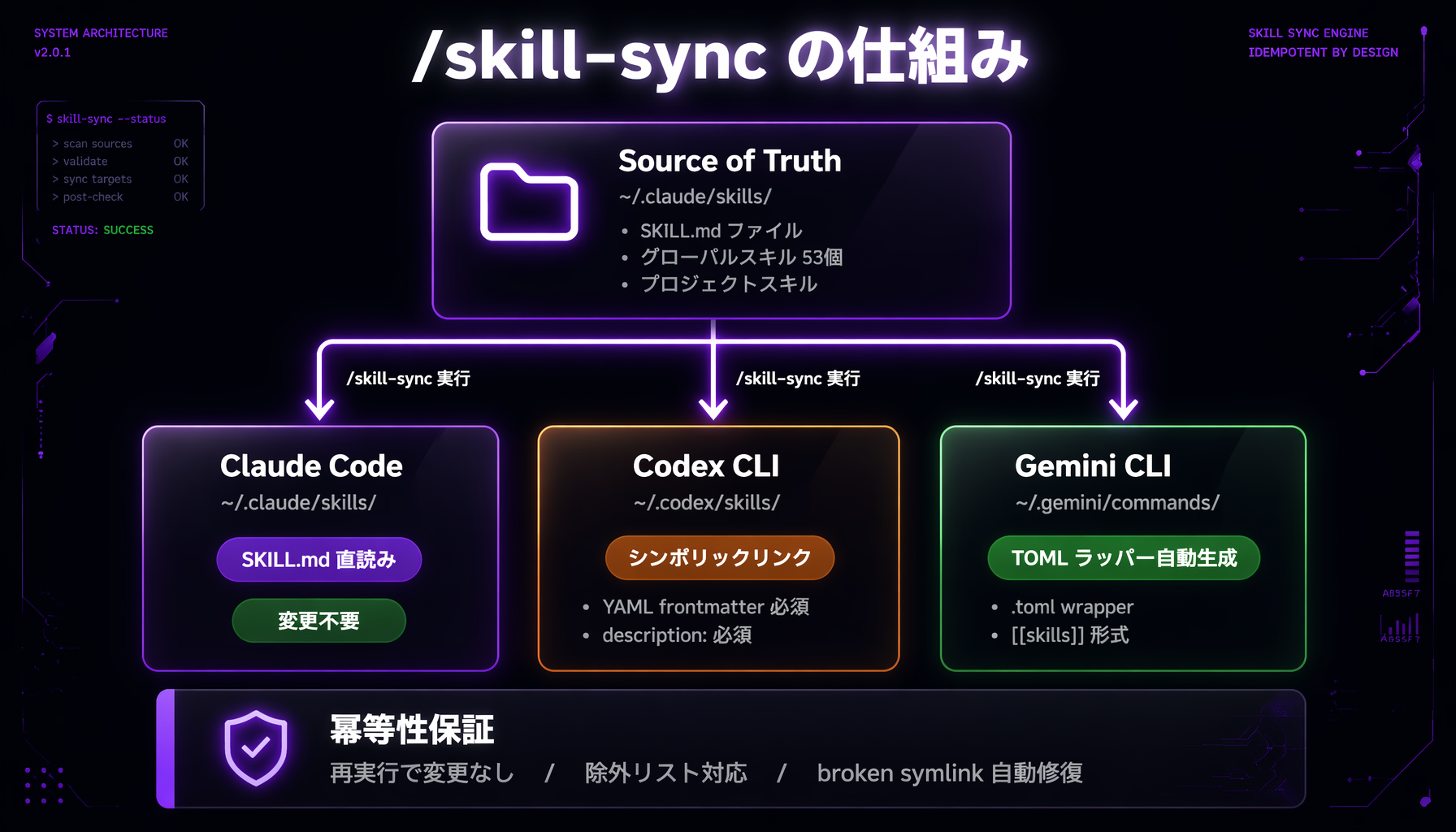Click the シンボリックリンク orange pill

click(x=720, y=557)
